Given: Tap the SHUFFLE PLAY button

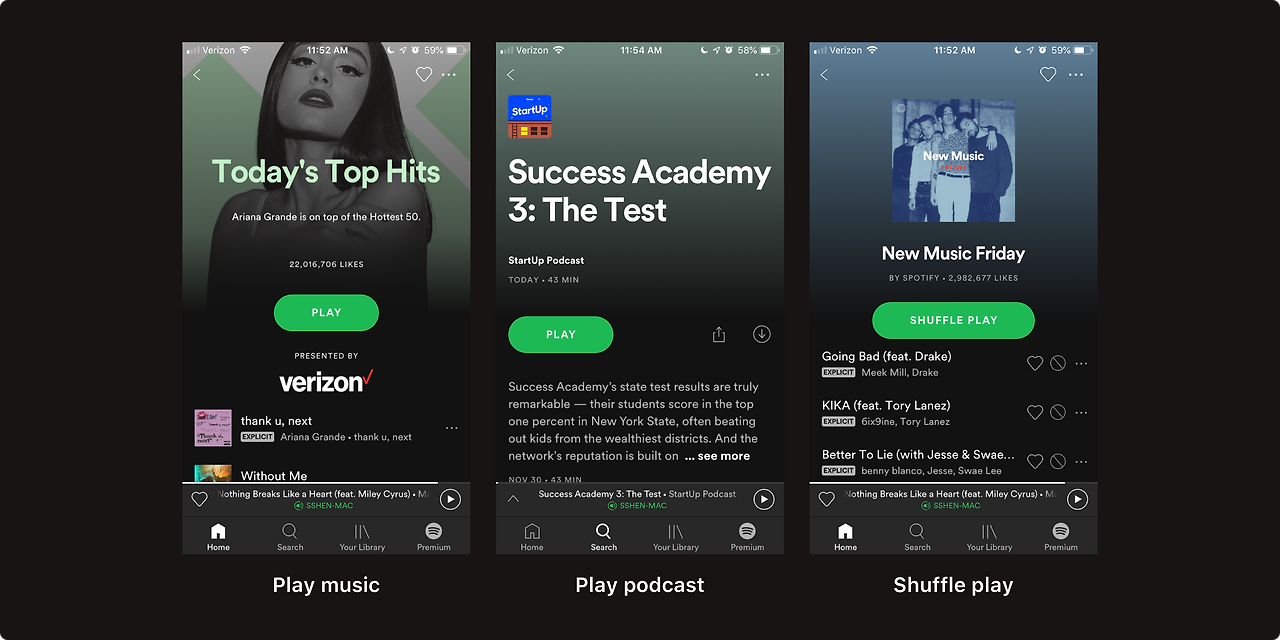Looking at the screenshot, I should 953,320.
